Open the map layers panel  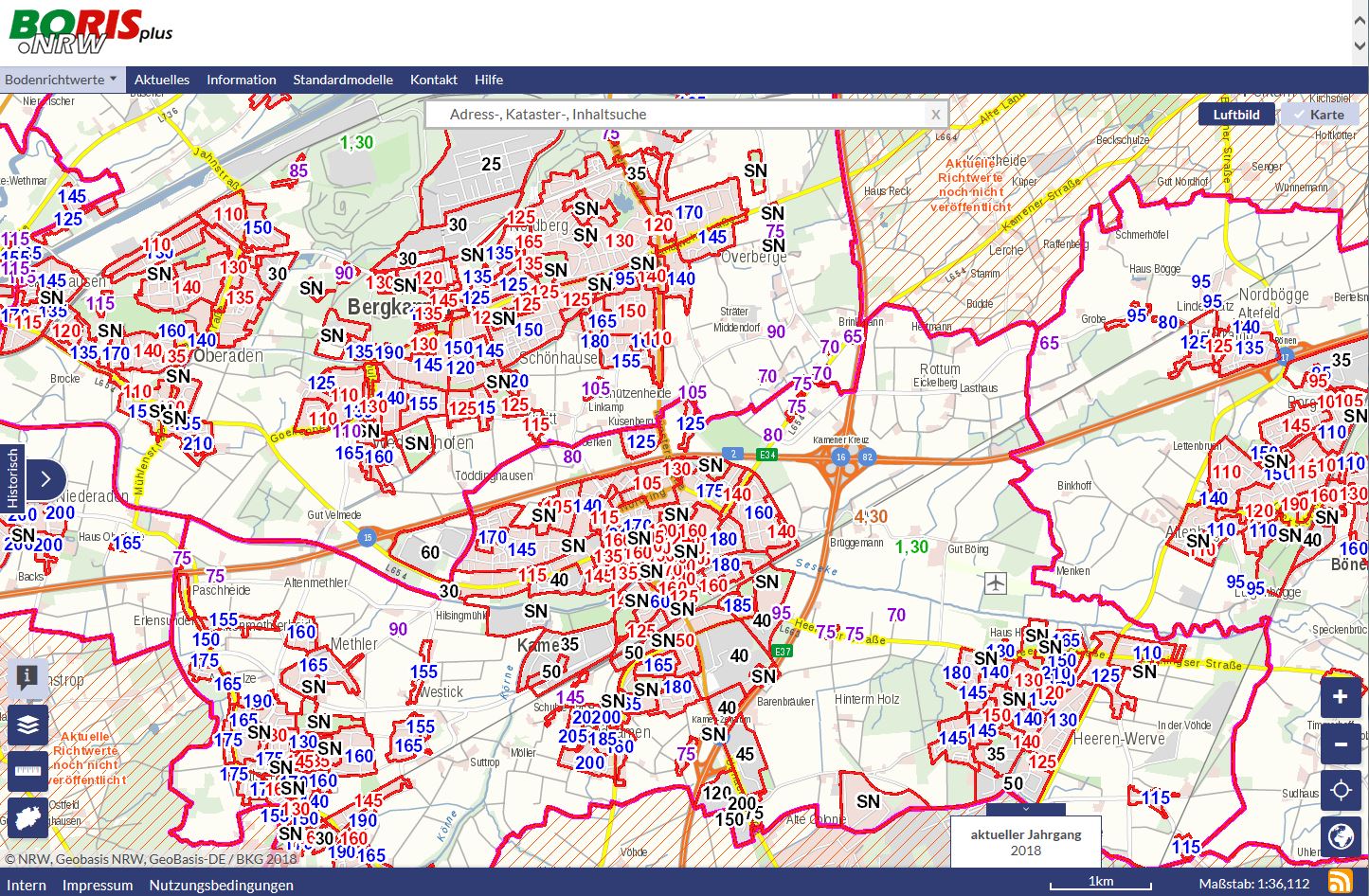27,725
